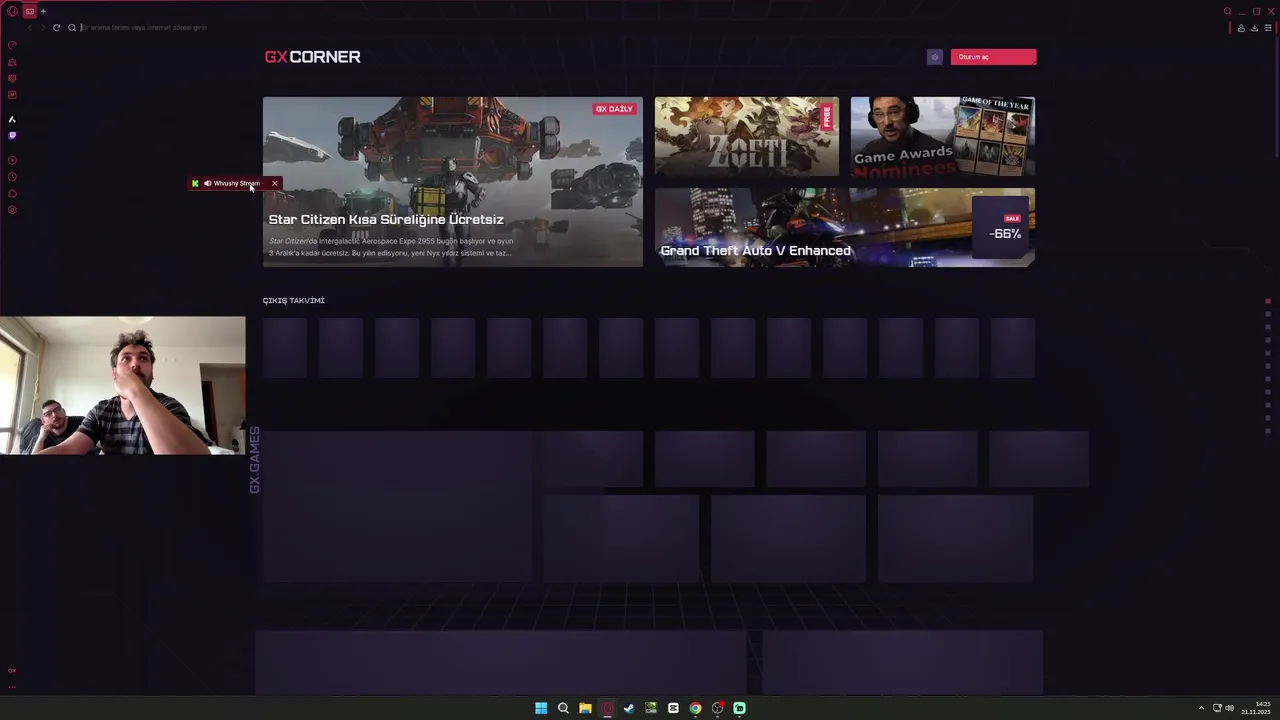This screenshot has height=720, width=1280.
Task: Open GX Corner settings purple button
Action: [x=935, y=57]
